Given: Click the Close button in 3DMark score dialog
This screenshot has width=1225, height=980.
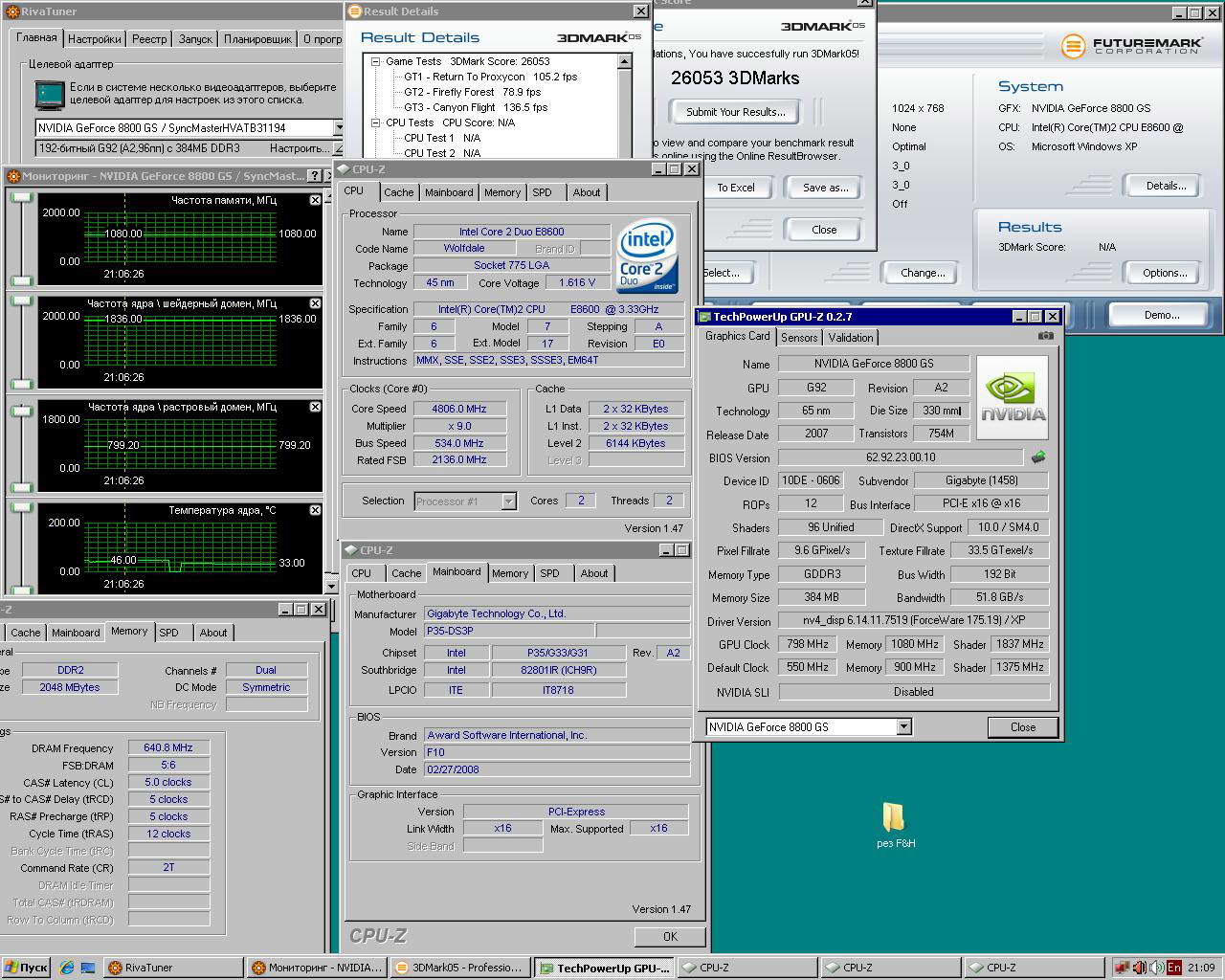Looking at the screenshot, I should click(824, 230).
